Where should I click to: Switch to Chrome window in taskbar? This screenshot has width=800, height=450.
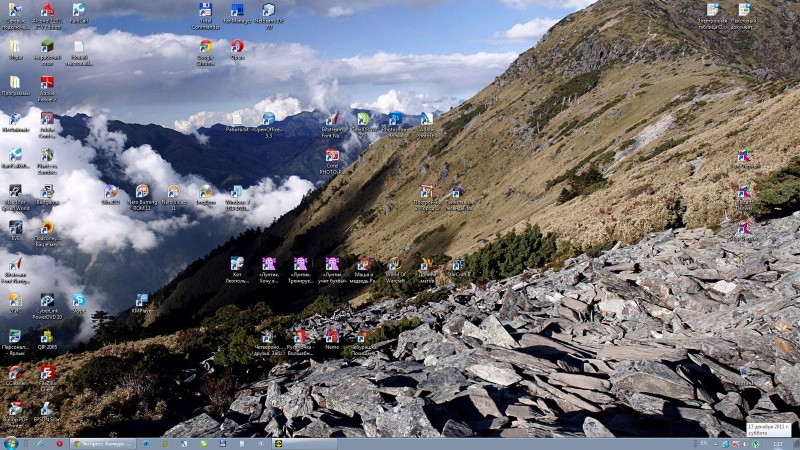pyautogui.click(x=100, y=443)
